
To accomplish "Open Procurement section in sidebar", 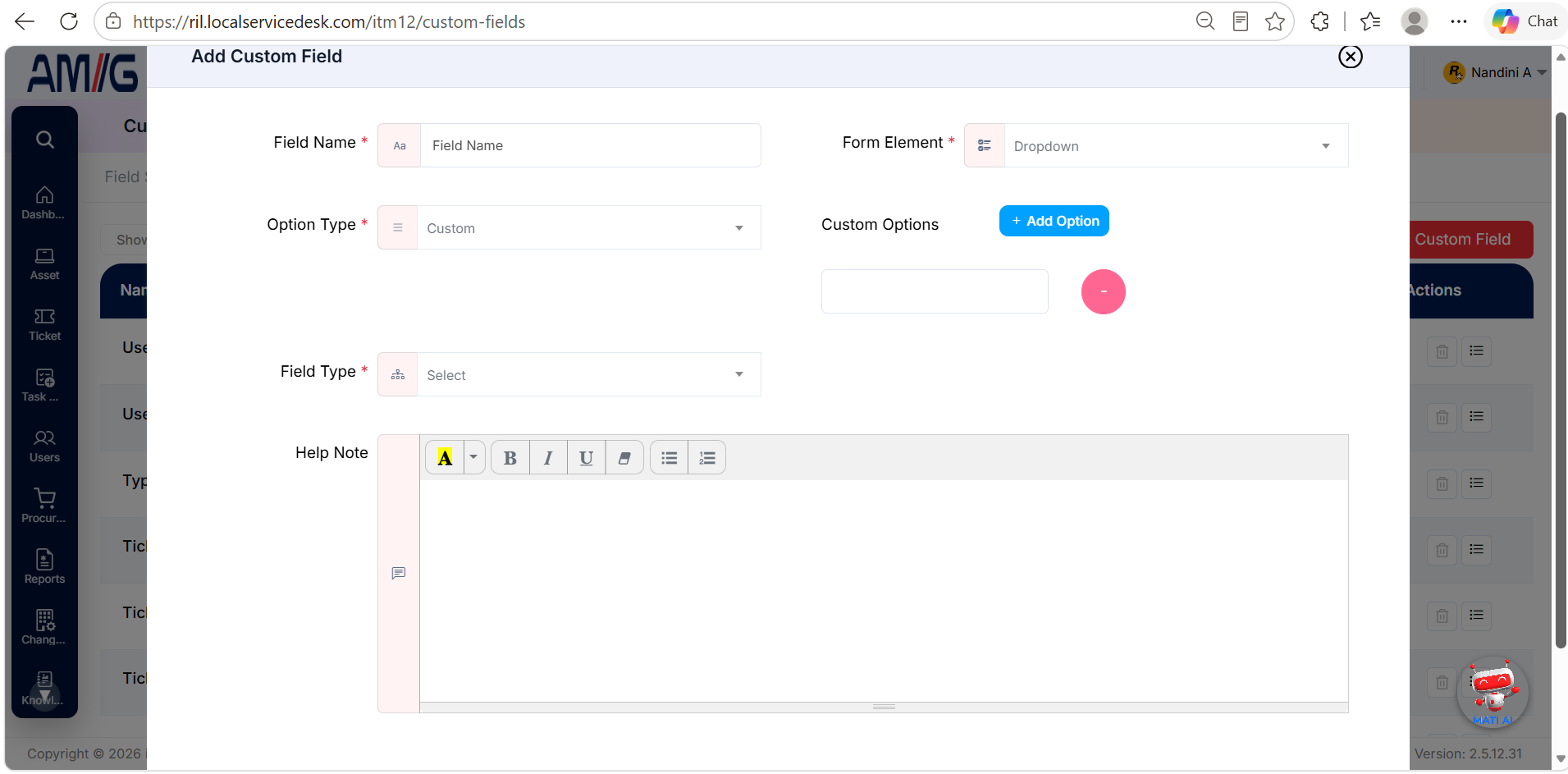I will pyautogui.click(x=44, y=506).
